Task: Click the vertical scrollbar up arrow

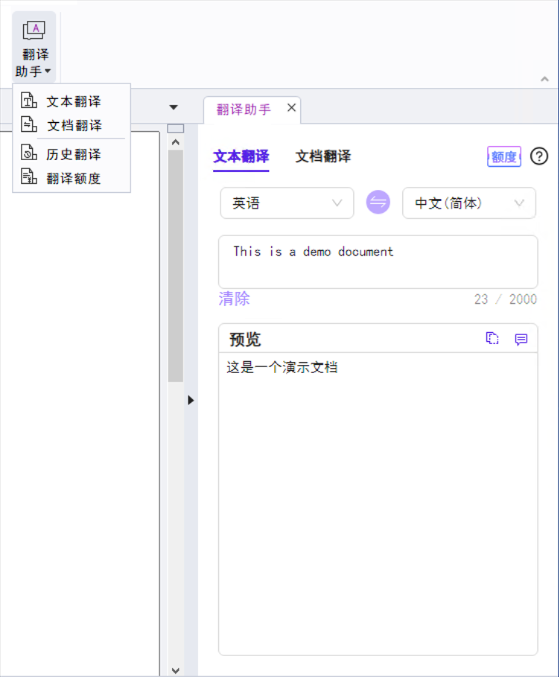Action: (176, 142)
